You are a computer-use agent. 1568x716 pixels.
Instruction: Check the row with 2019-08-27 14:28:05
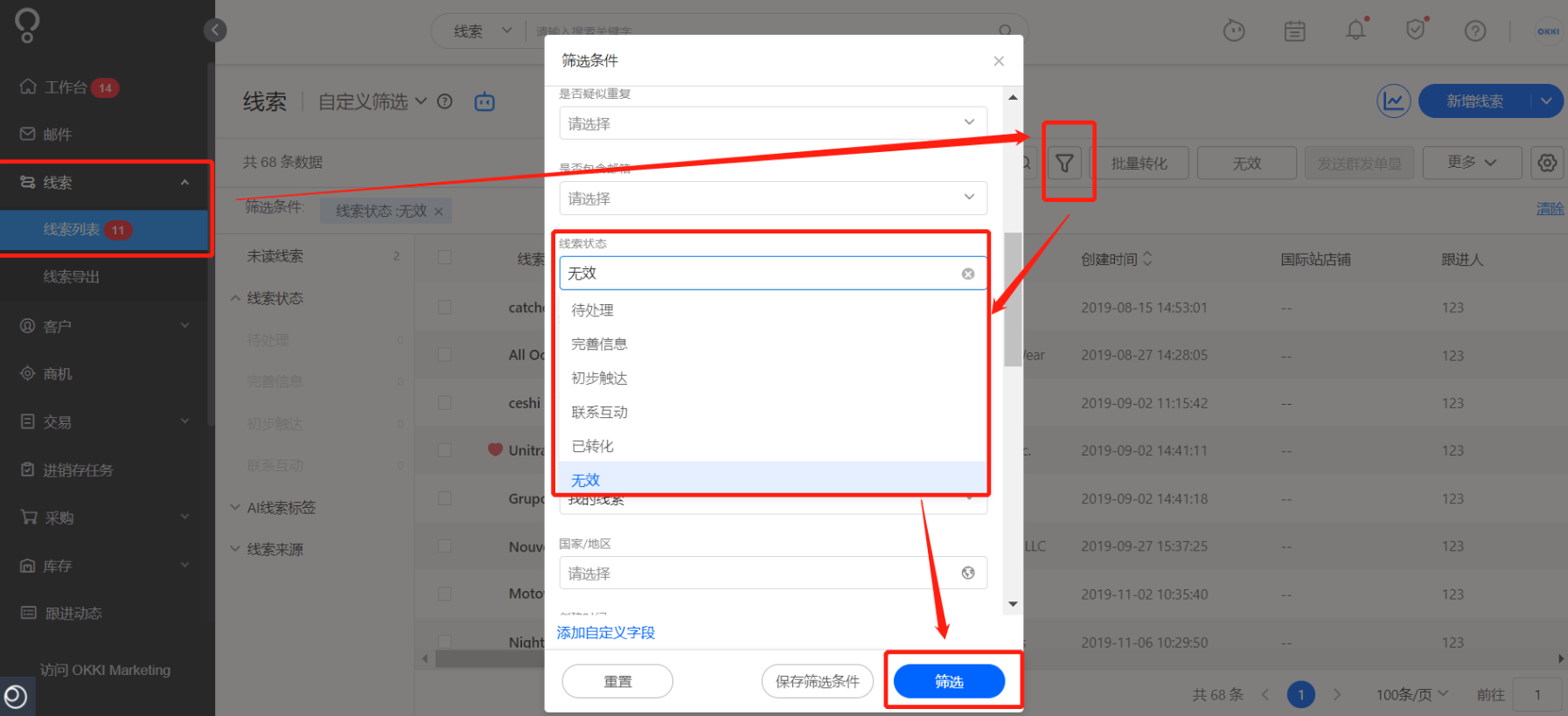click(444, 355)
